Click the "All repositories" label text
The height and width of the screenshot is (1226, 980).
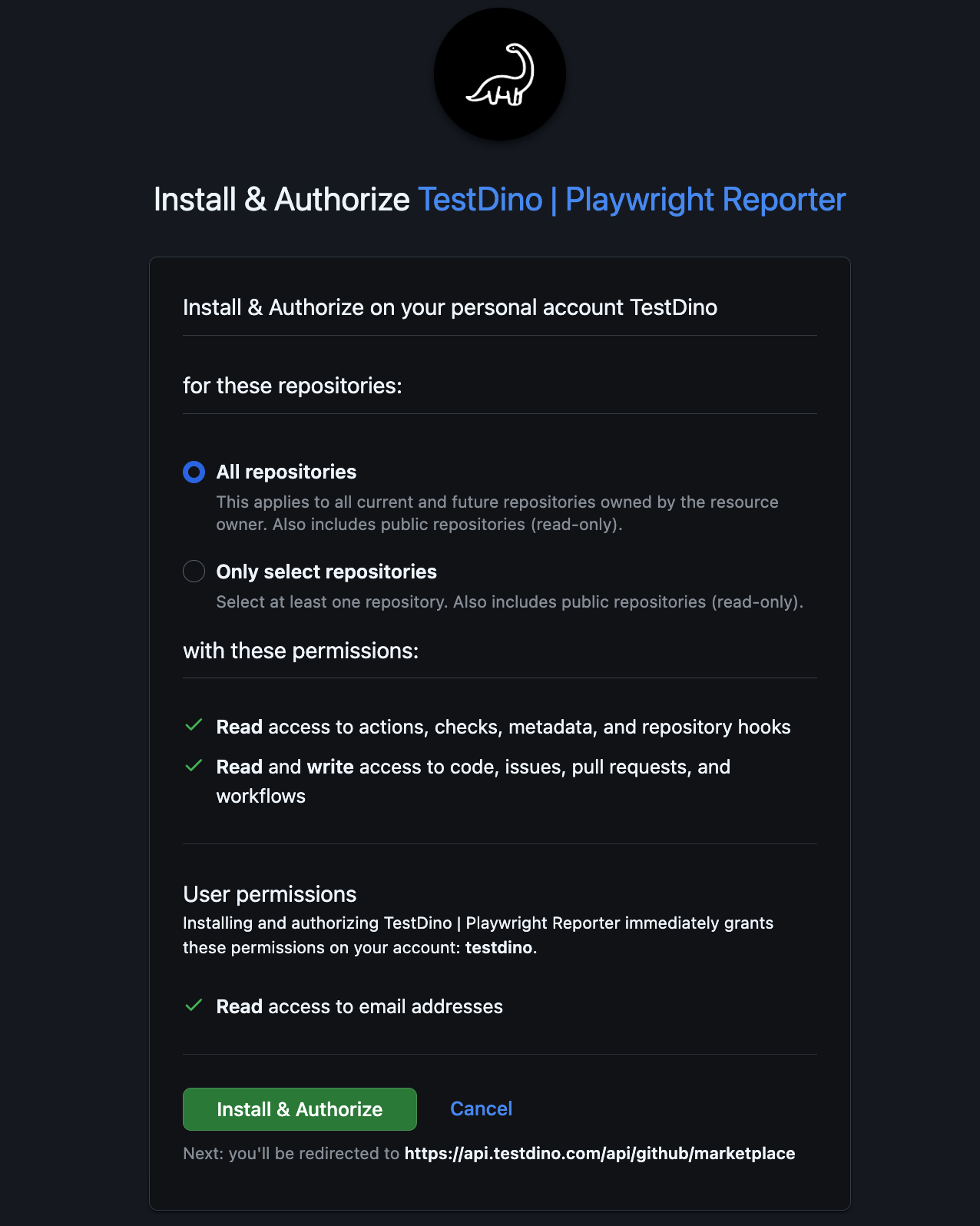pyautogui.click(x=286, y=472)
